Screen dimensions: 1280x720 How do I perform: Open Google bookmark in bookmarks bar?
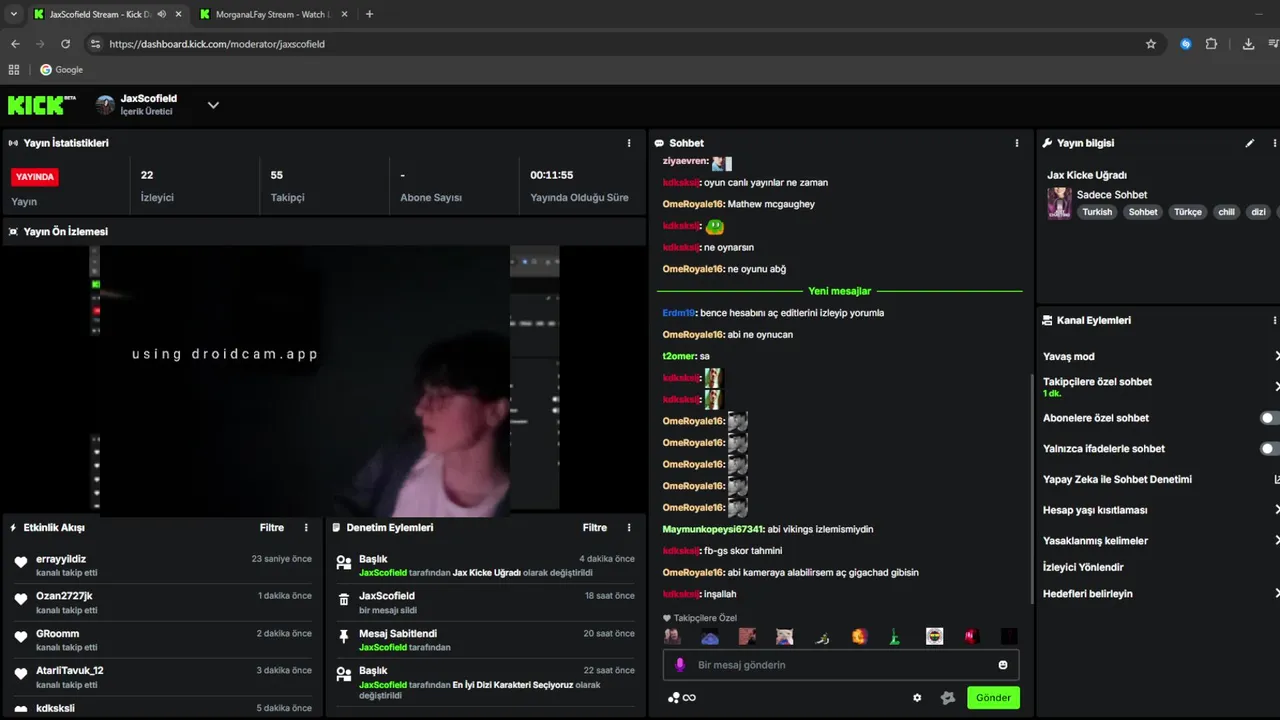tap(62, 70)
